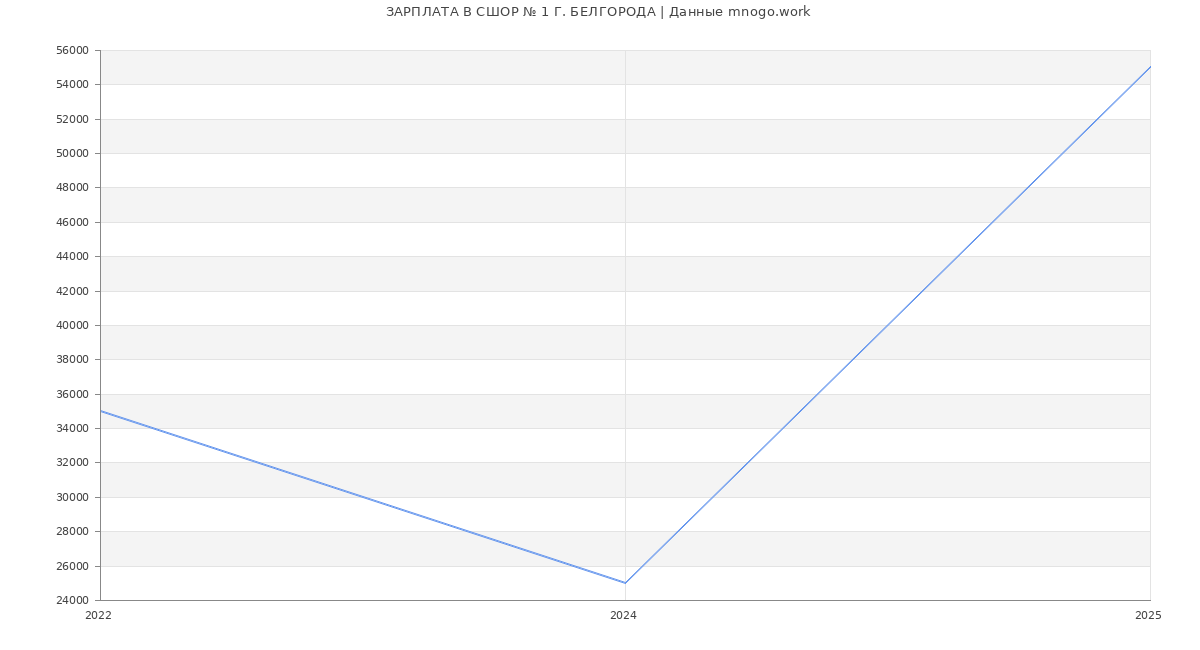Click the 2022 x-axis label

pos(98,616)
